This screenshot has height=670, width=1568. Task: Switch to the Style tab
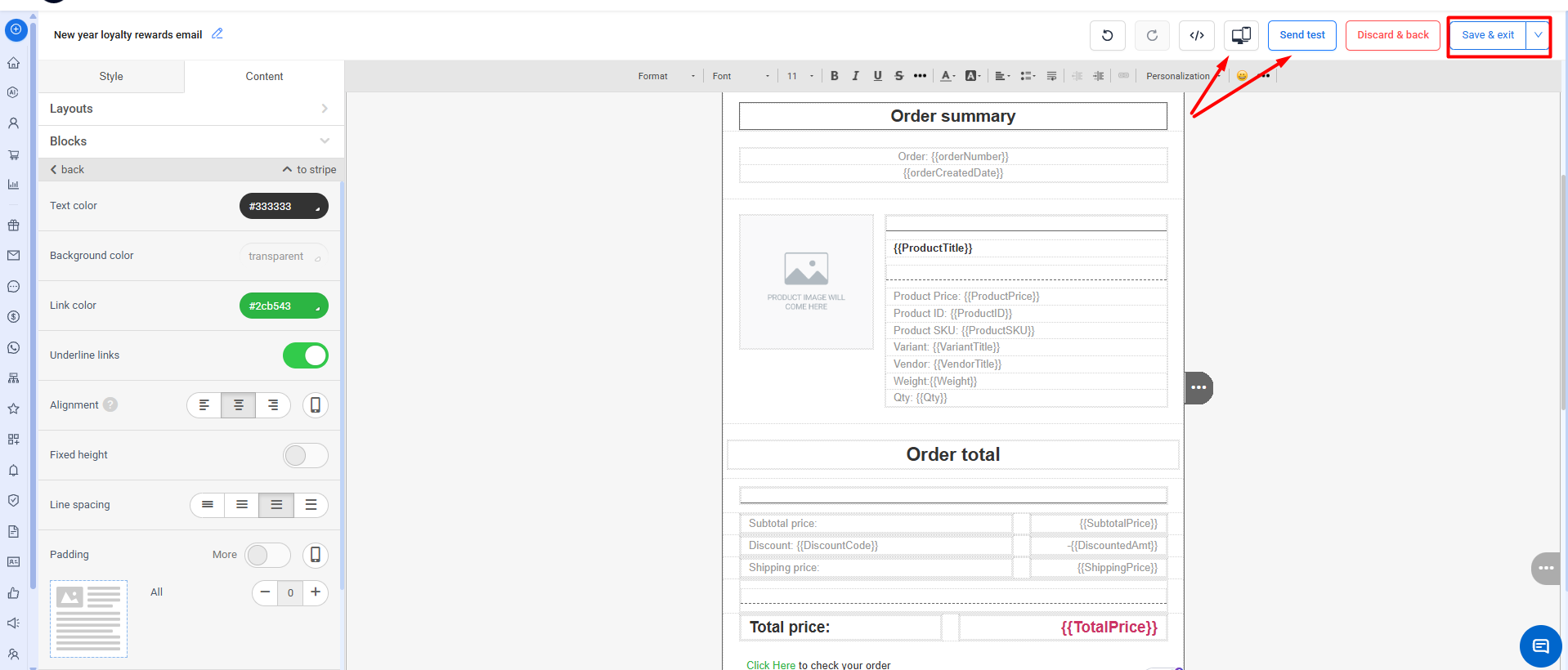(111, 76)
